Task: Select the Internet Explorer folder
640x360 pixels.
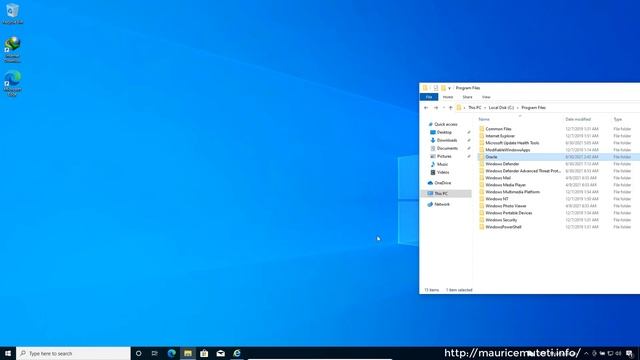Action: click(x=500, y=136)
